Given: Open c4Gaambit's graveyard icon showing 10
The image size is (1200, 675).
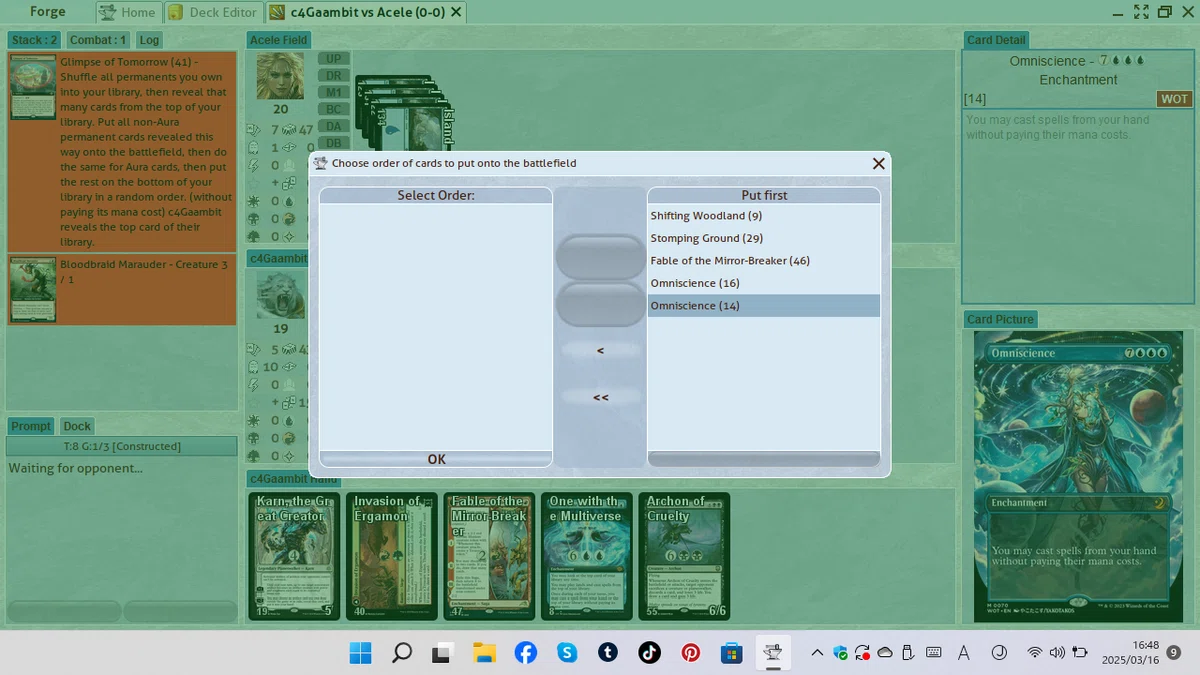Looking at the screenshot, I should [254, 367].
